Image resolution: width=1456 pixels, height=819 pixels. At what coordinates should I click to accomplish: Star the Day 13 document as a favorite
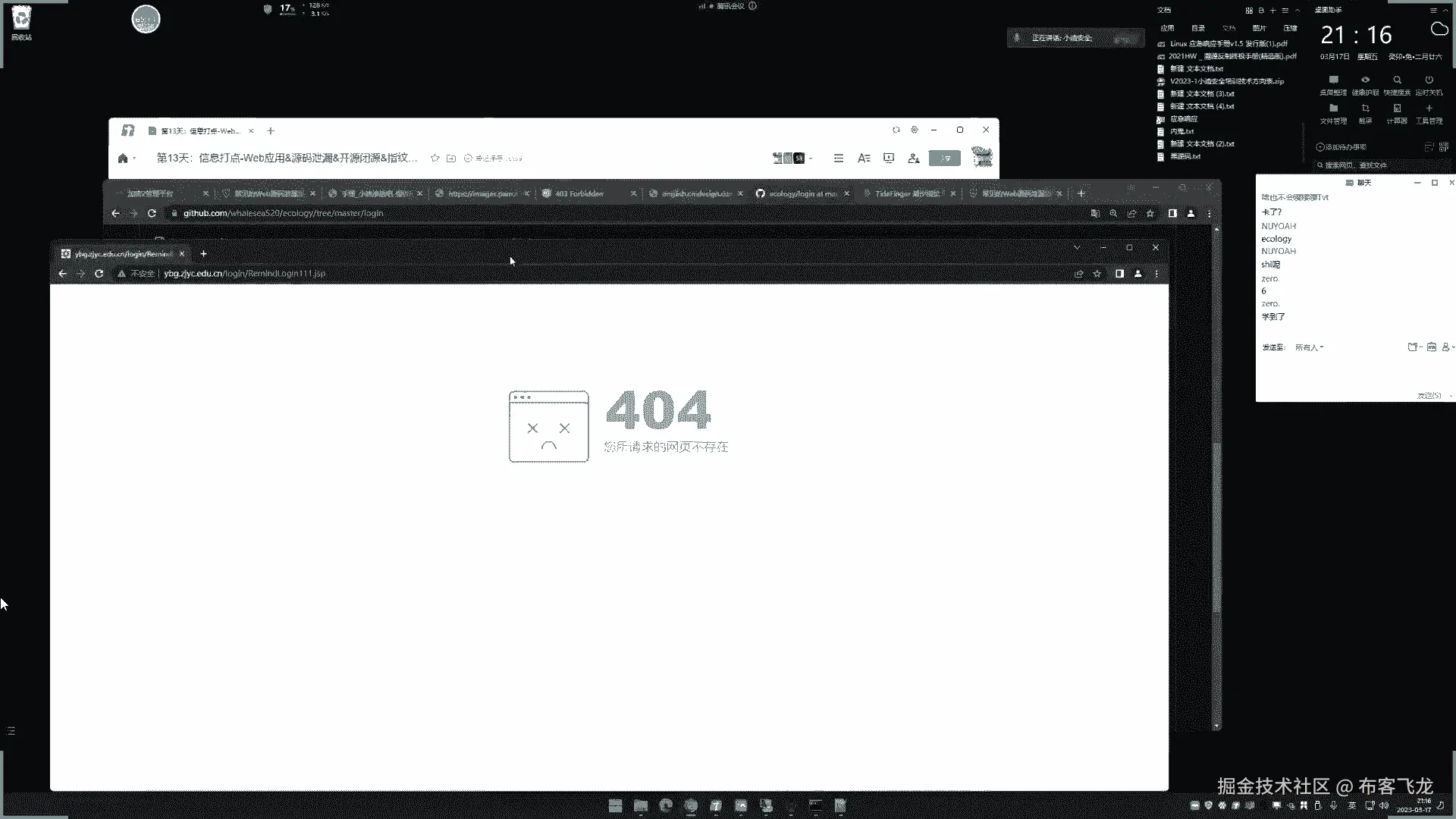[x=435, y=158]
